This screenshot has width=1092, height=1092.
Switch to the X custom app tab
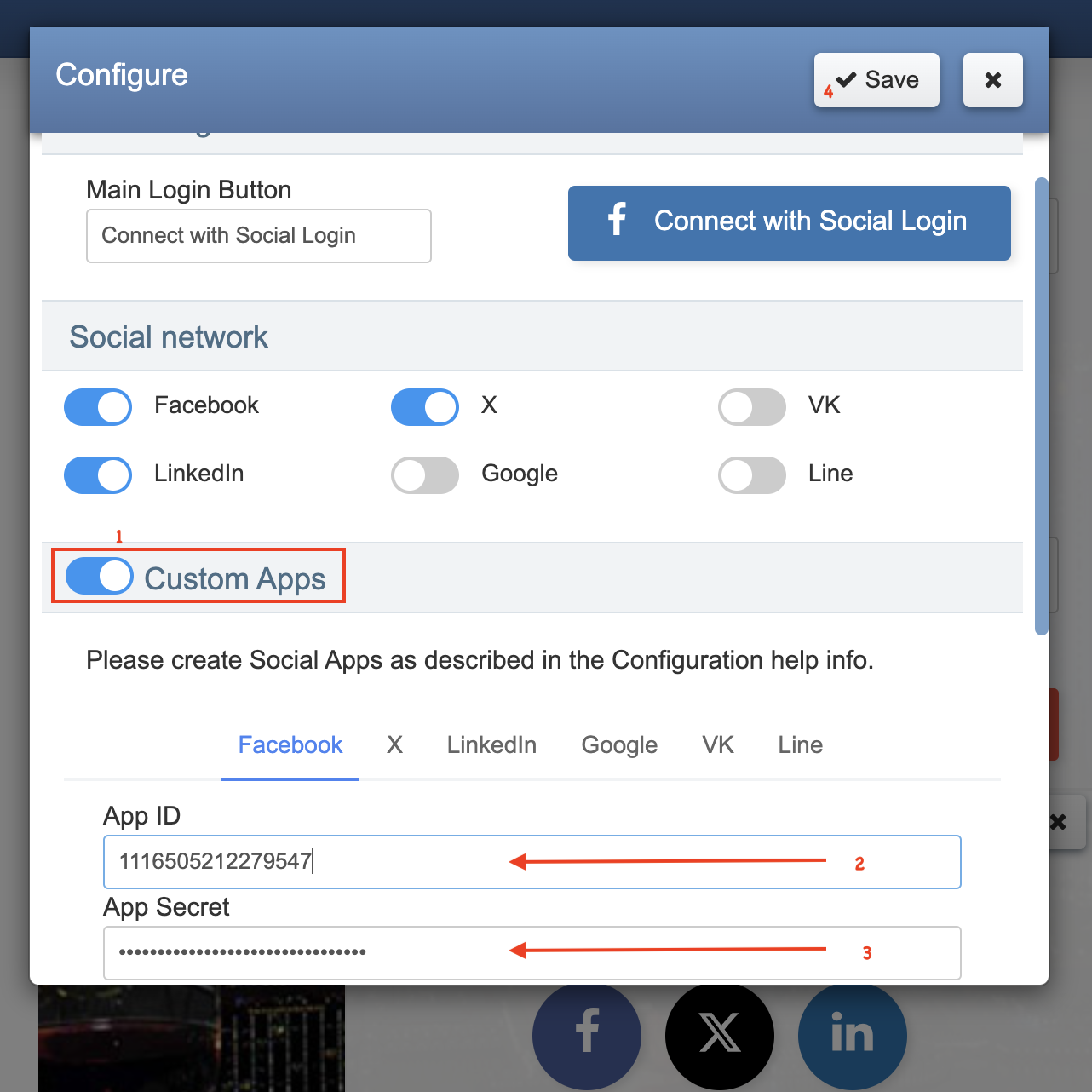pos(394,745)
